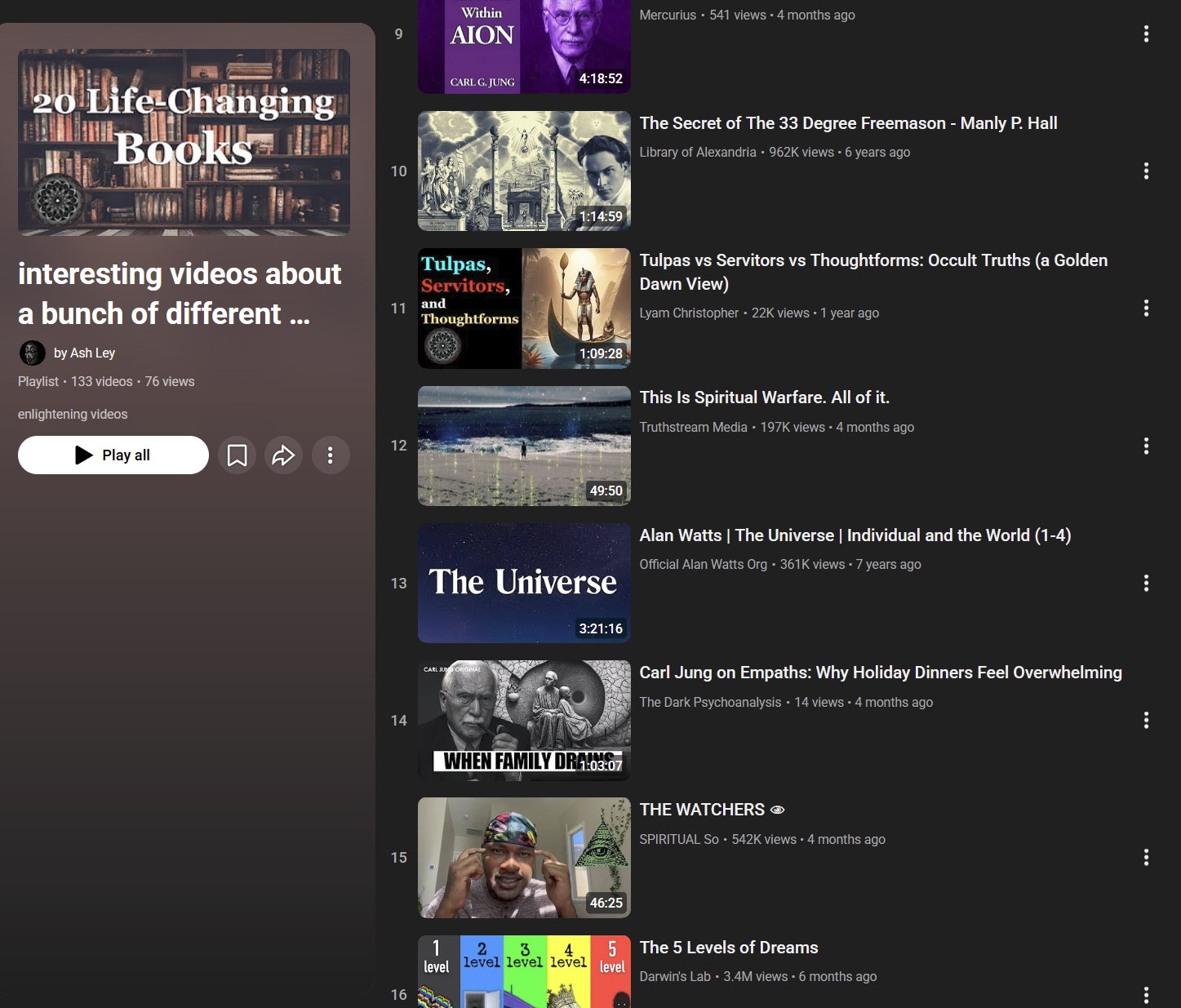Click the playlist title 'interesting videos about a bunch of different …'
Screen dimensions: 1181x1008
click(180, 294)
